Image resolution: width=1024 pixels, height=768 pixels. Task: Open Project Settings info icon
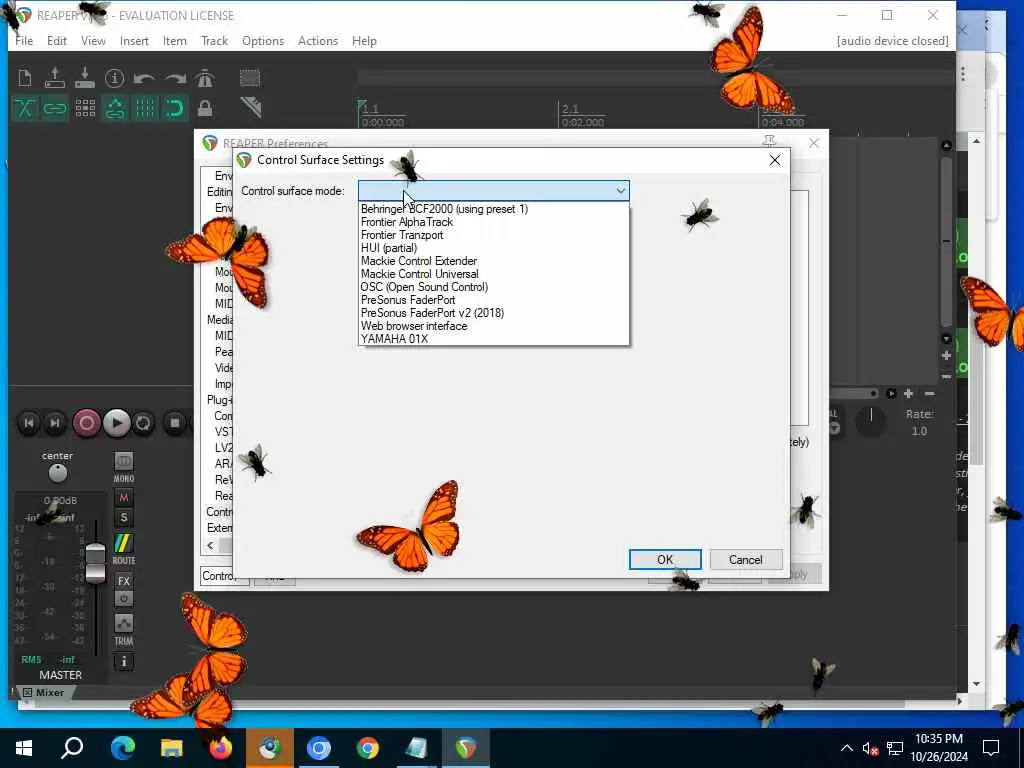(x=114, y=78)
